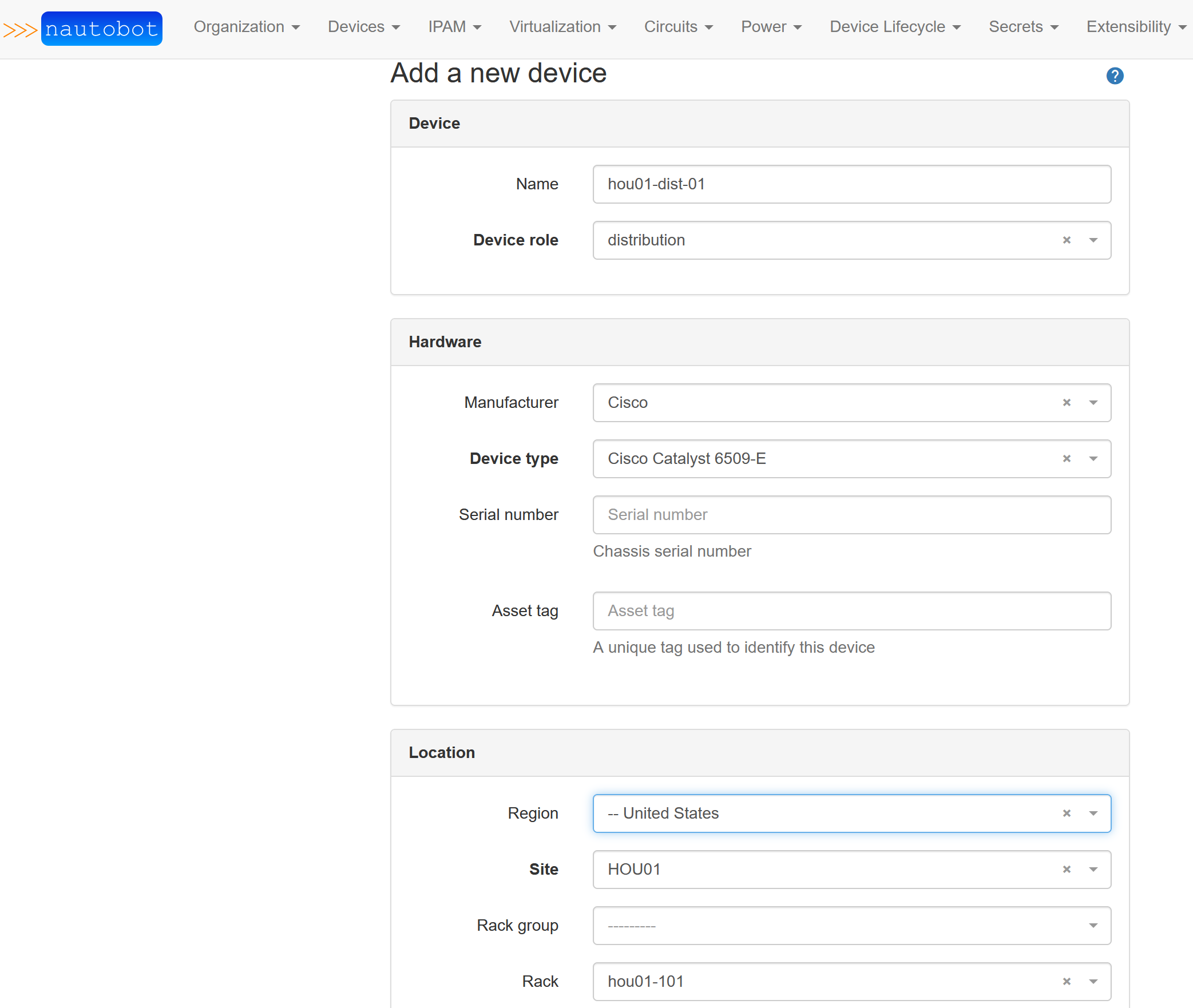Screen dimensions: 1193x1008
Task: Expand the Device role dropdown arrow
Action: 1093,240
